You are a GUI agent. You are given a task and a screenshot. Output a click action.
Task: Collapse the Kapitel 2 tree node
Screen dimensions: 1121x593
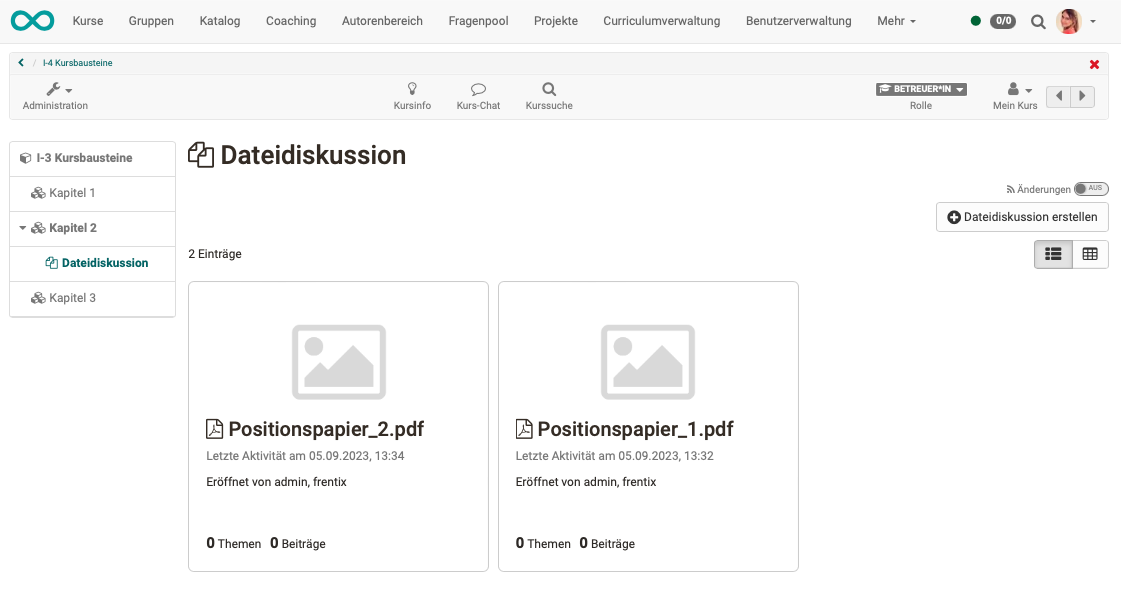click(24, 228)
